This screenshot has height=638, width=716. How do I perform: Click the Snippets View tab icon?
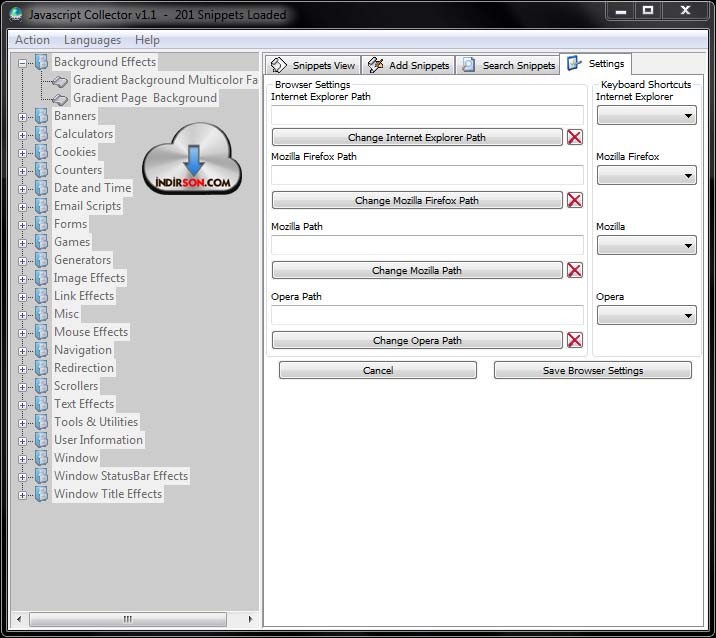[x=279, y=65]
